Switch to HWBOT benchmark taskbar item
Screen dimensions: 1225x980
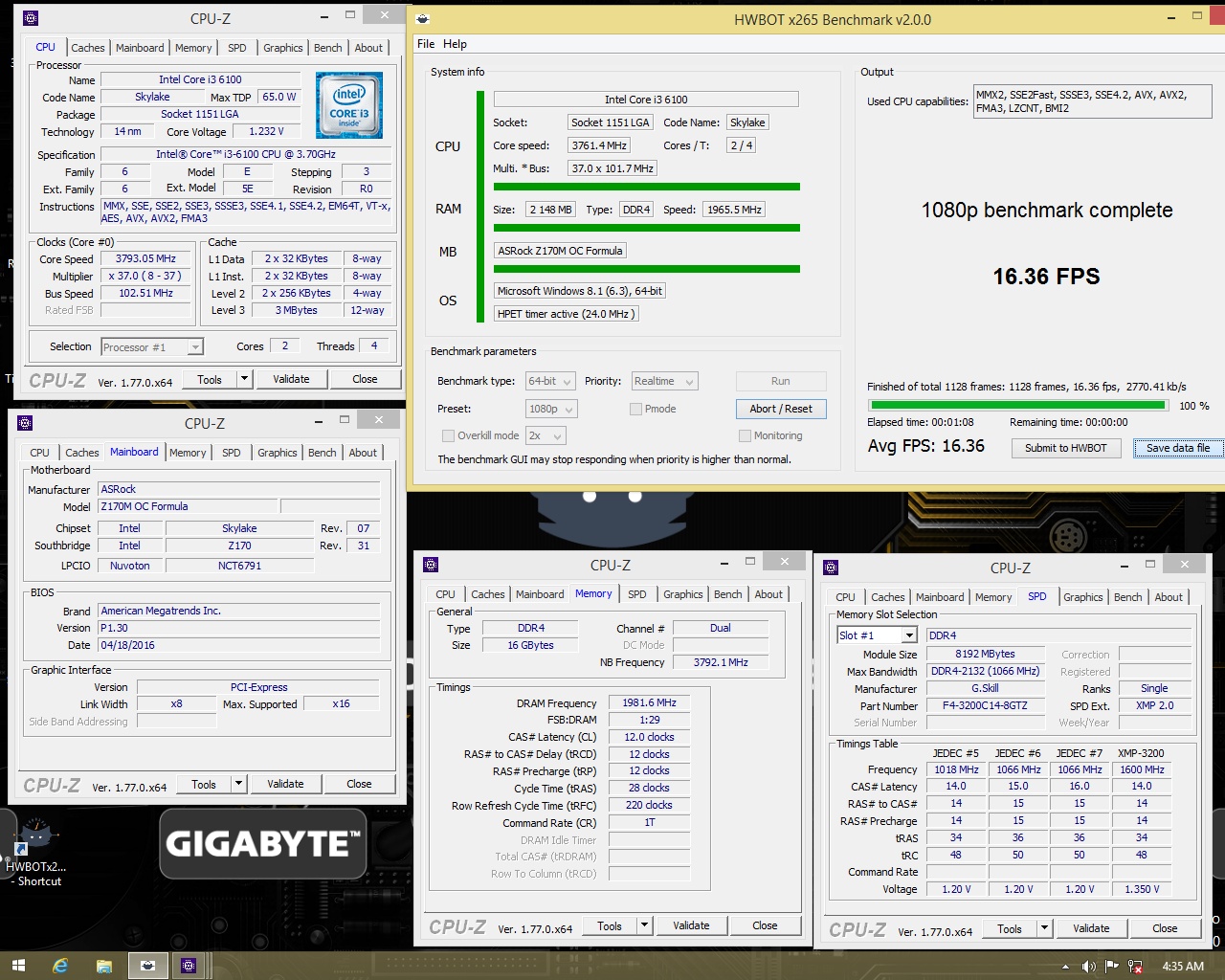pos(147,966)
